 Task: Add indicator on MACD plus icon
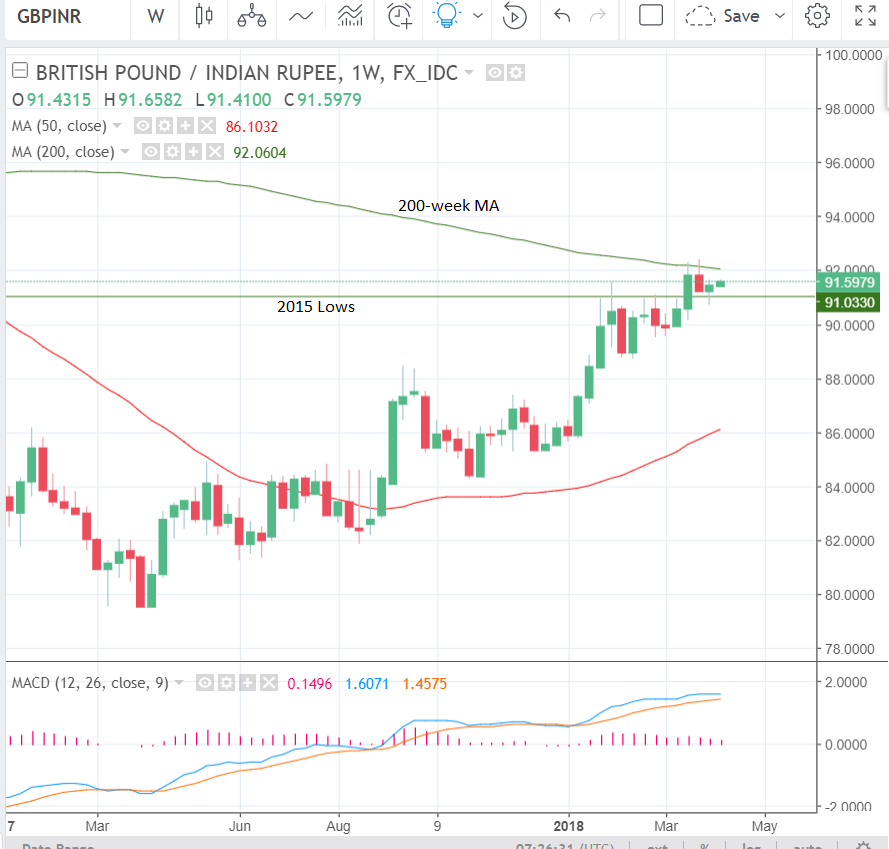coord(248,683)
